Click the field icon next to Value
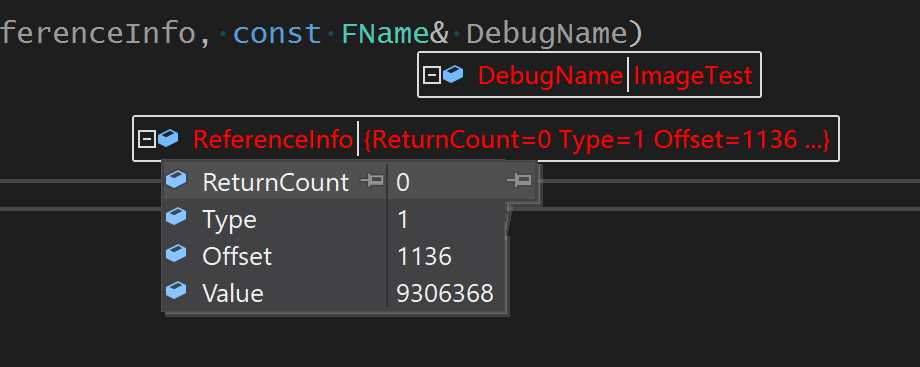Image resolution: width=920 pixels, height=367 pixels. [176, 290]
